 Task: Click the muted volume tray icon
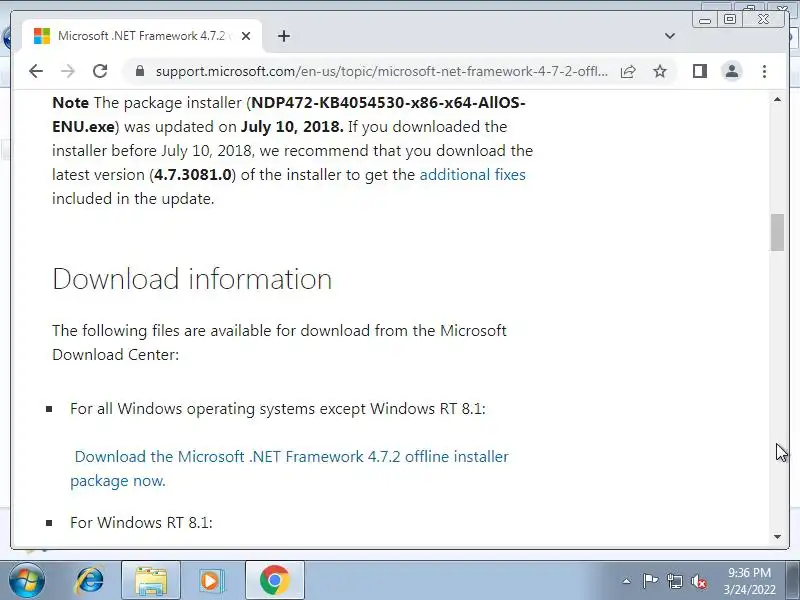[699, 581]
